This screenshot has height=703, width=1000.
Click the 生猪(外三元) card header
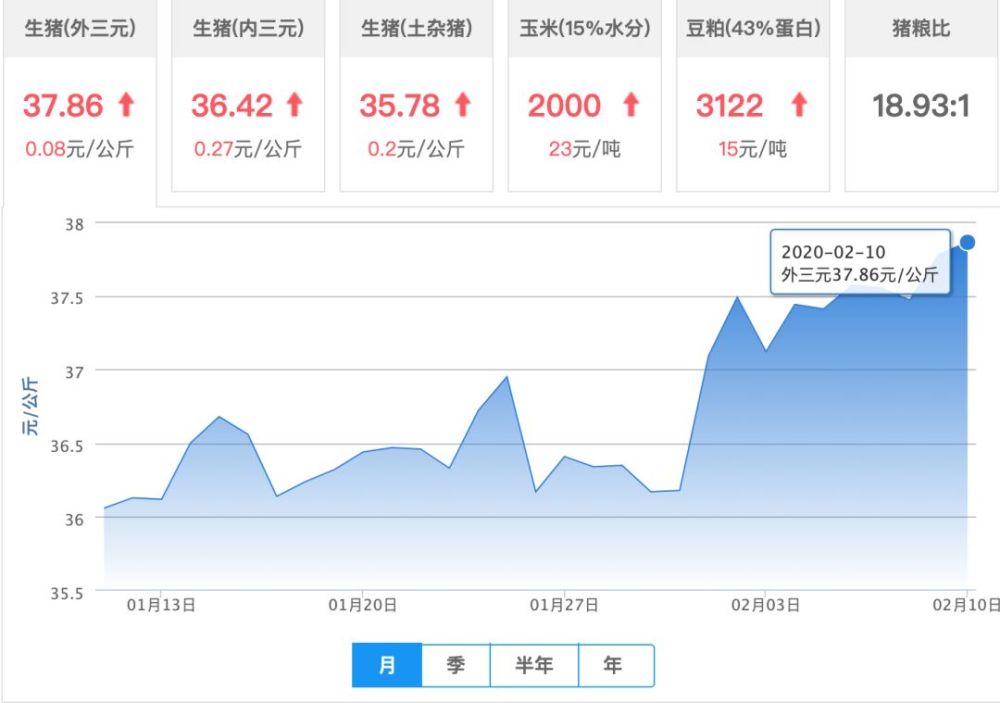(80, 29)
